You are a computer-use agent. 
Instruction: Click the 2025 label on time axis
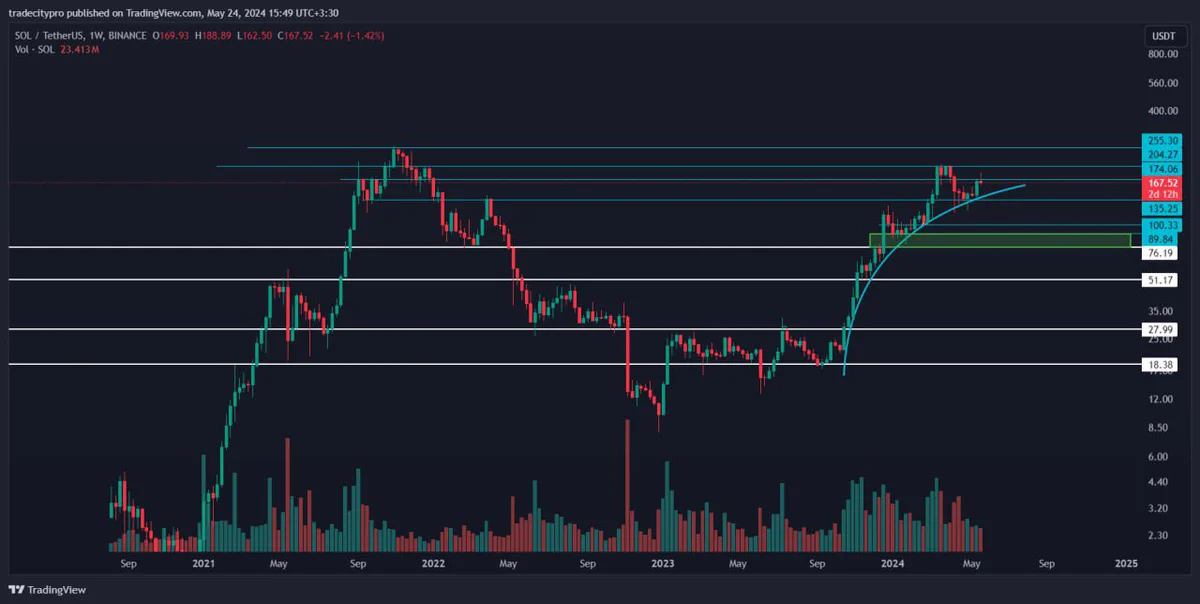coord(1126,564)
